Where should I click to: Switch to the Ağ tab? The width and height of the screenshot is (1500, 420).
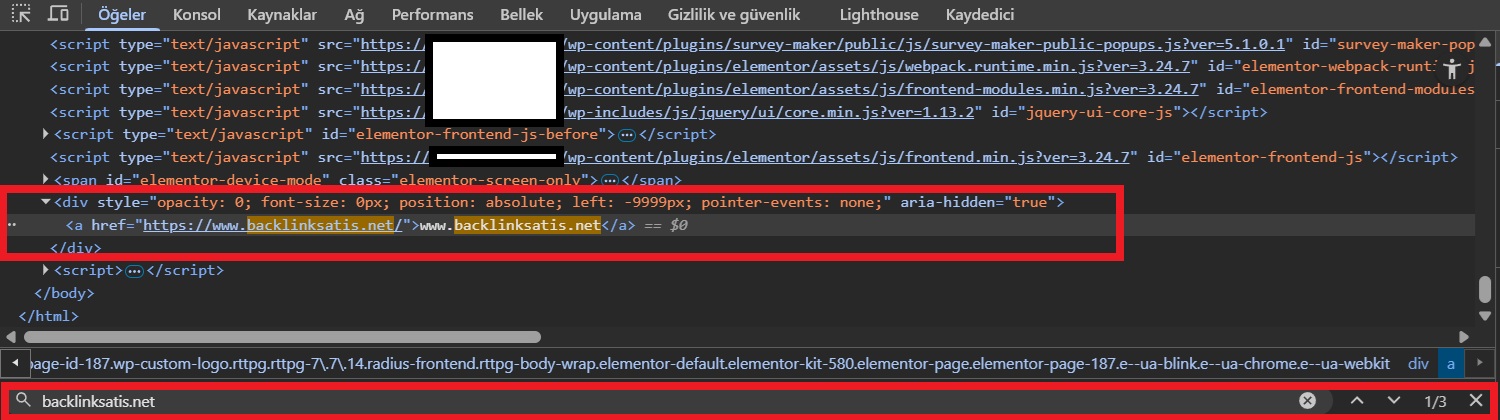click(x=355, y=15)
